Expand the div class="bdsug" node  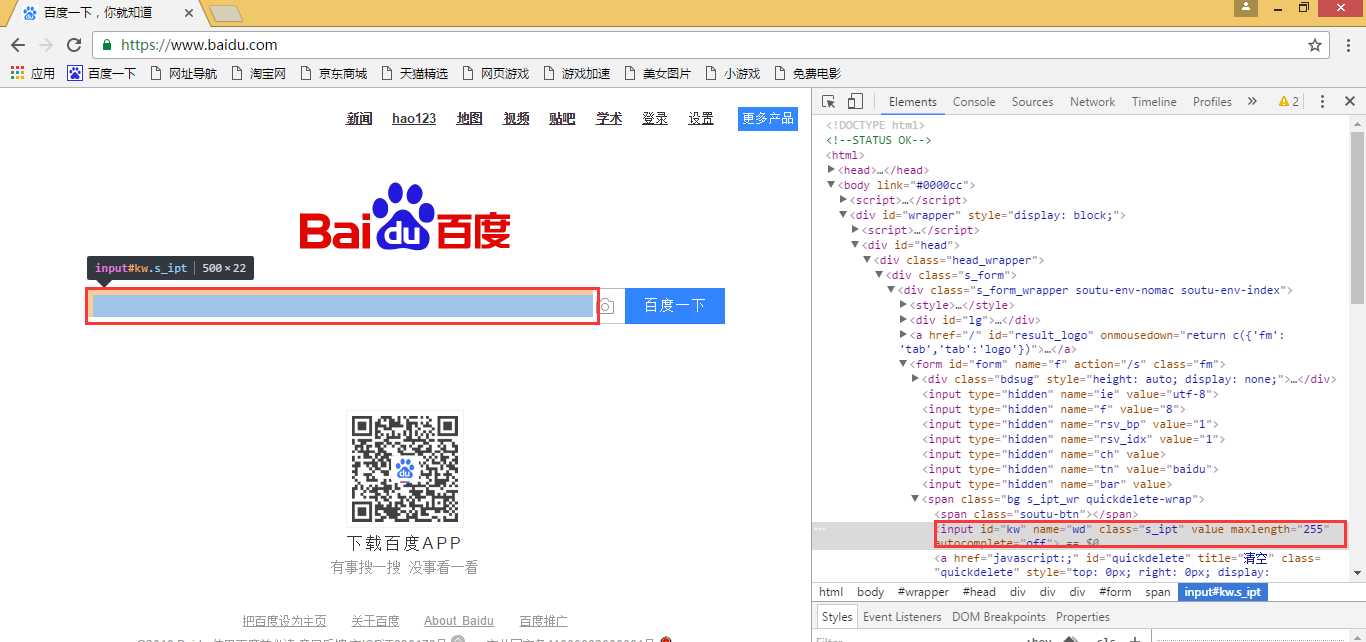point(915,379)
